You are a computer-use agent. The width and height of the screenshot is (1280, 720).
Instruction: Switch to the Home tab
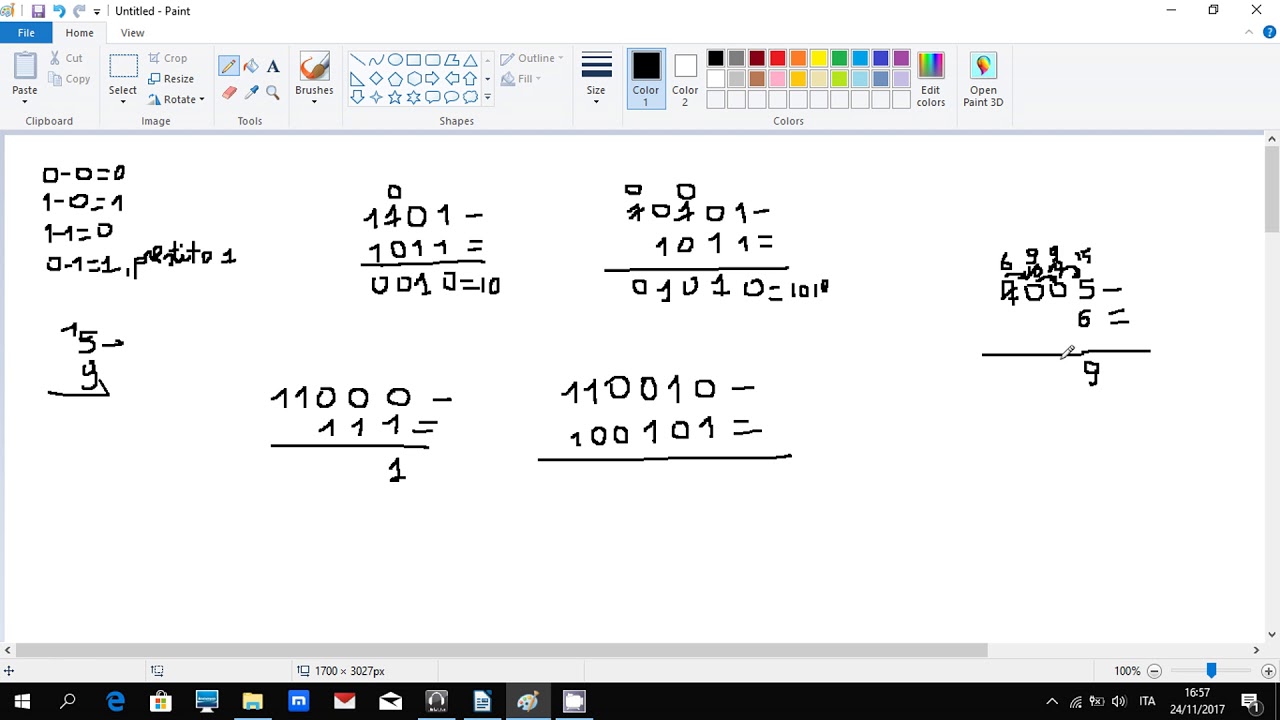click(79, 33)
